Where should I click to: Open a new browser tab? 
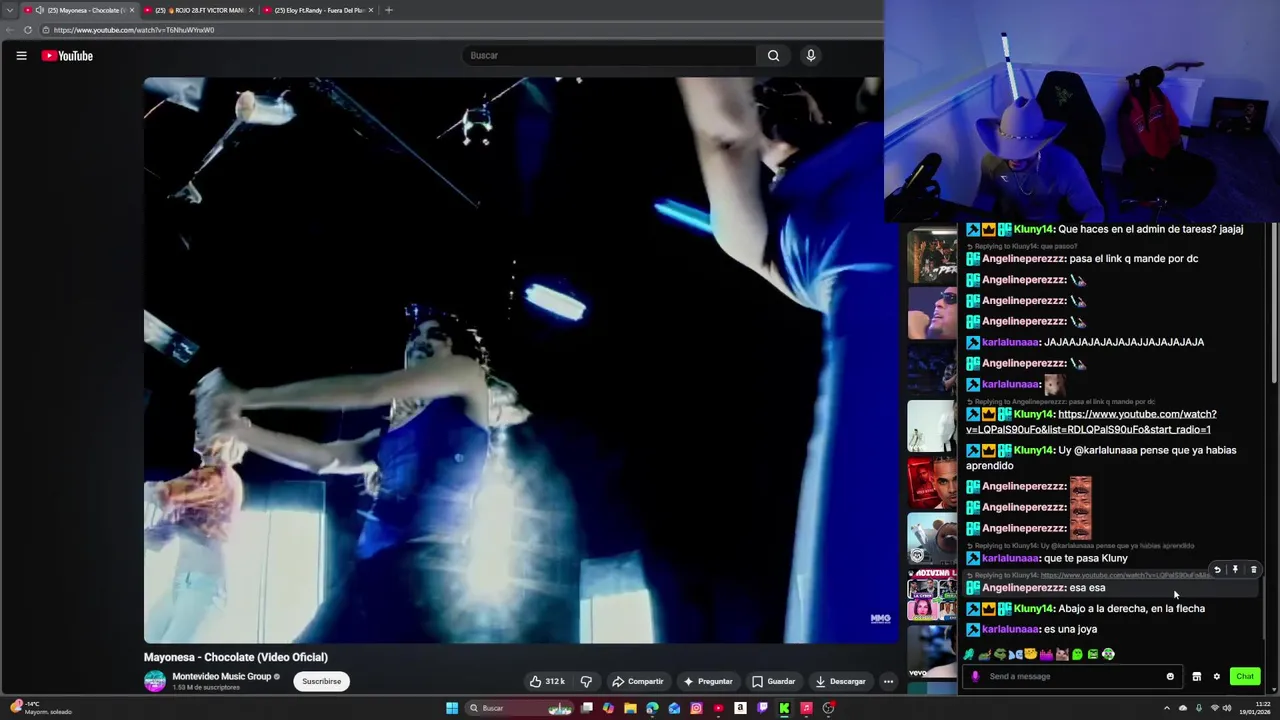click(389, 10)
